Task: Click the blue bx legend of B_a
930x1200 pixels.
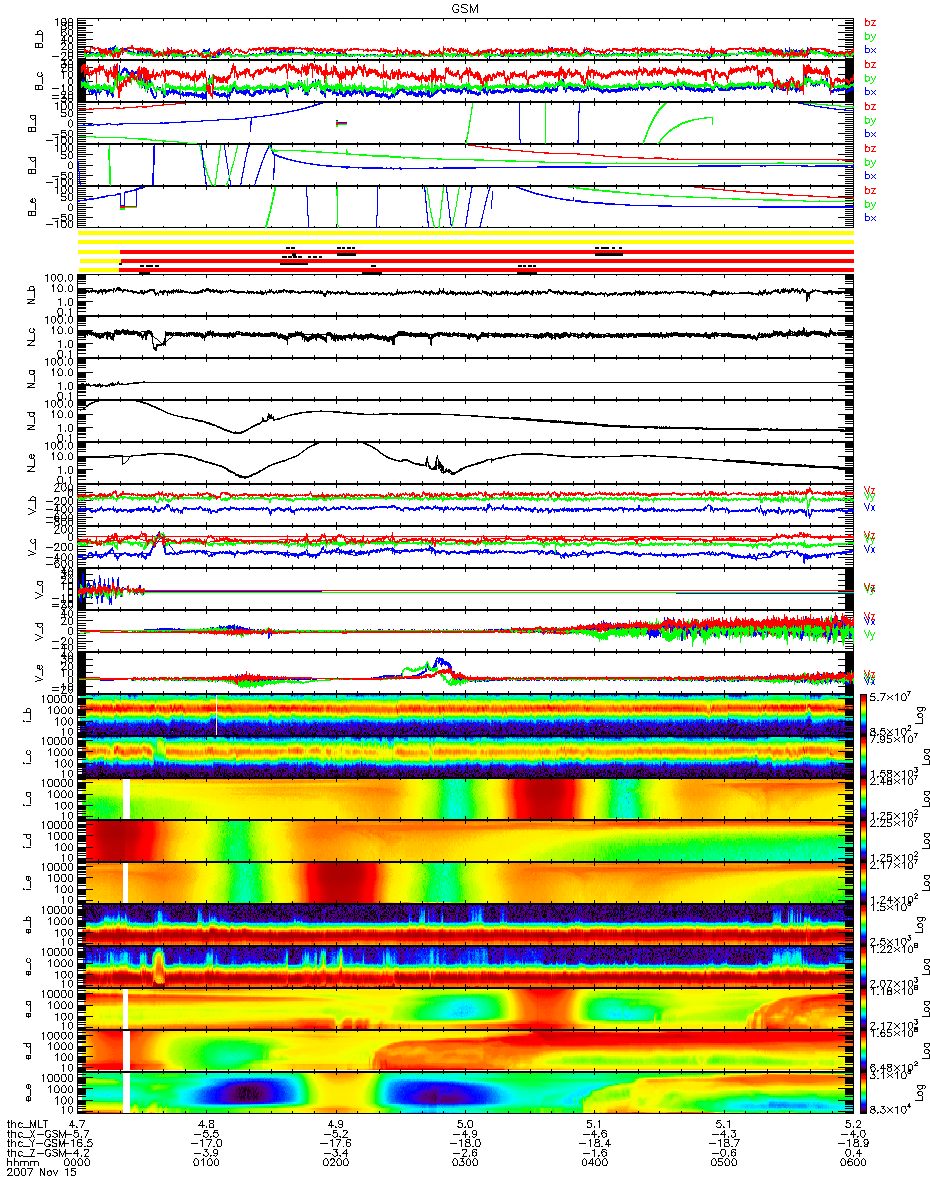Action: (870, 133)
